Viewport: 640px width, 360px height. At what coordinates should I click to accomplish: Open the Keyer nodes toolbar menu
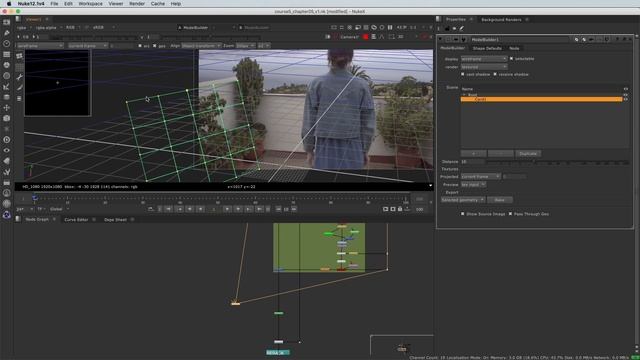coord(7,86)
